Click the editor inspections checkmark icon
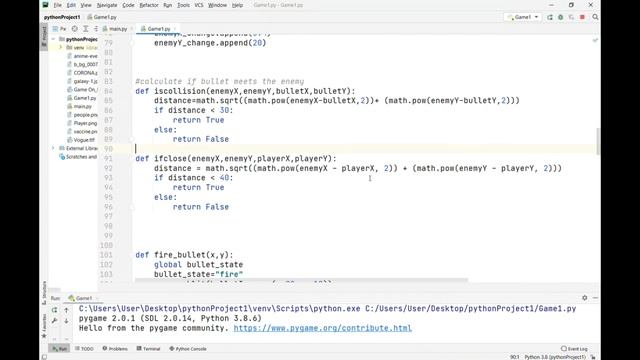Screen dimensions: 640x360 pos(595,40)
